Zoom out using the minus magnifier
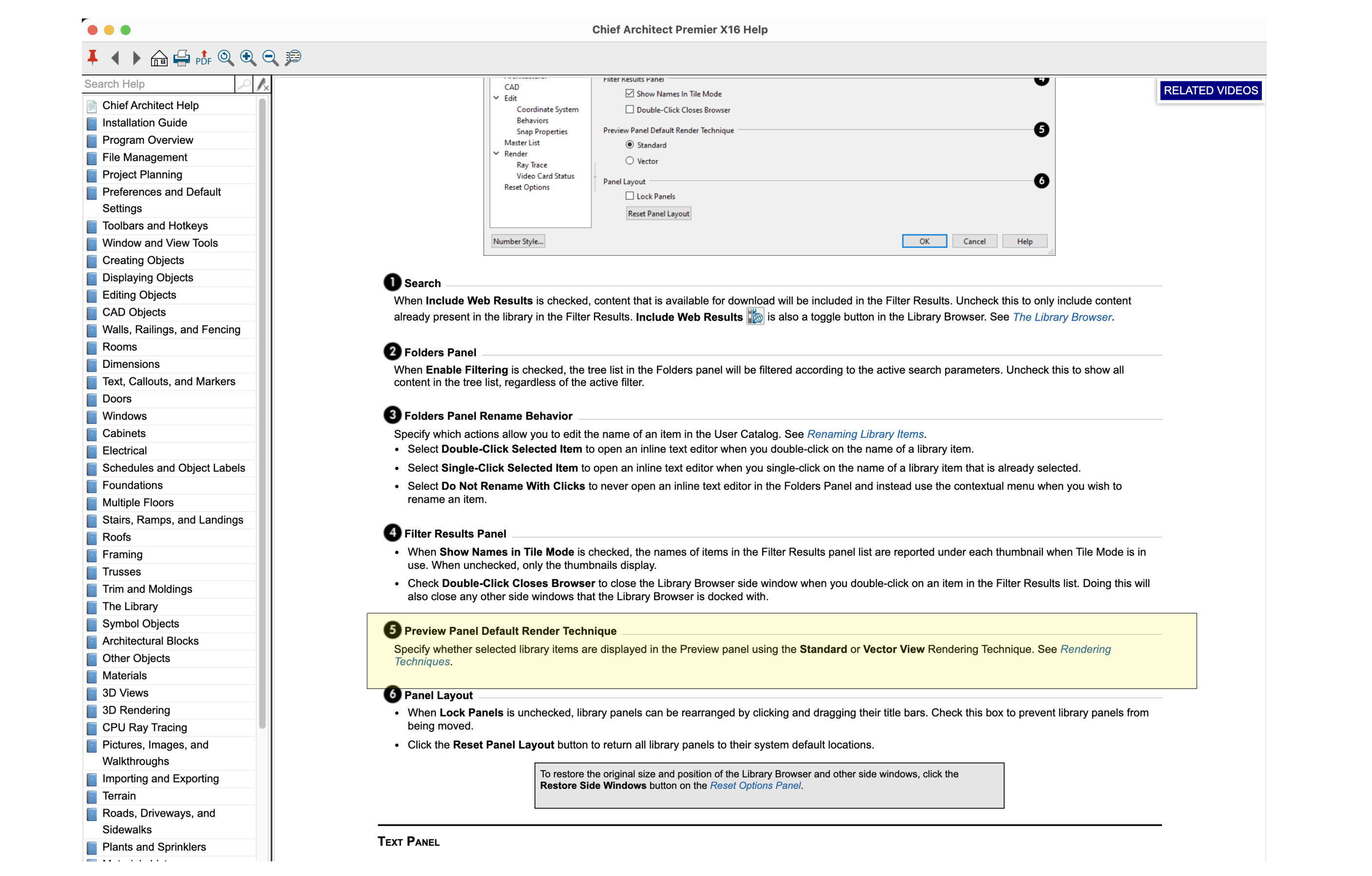Screen dimensions: 1372x876 tap(270, 57)
